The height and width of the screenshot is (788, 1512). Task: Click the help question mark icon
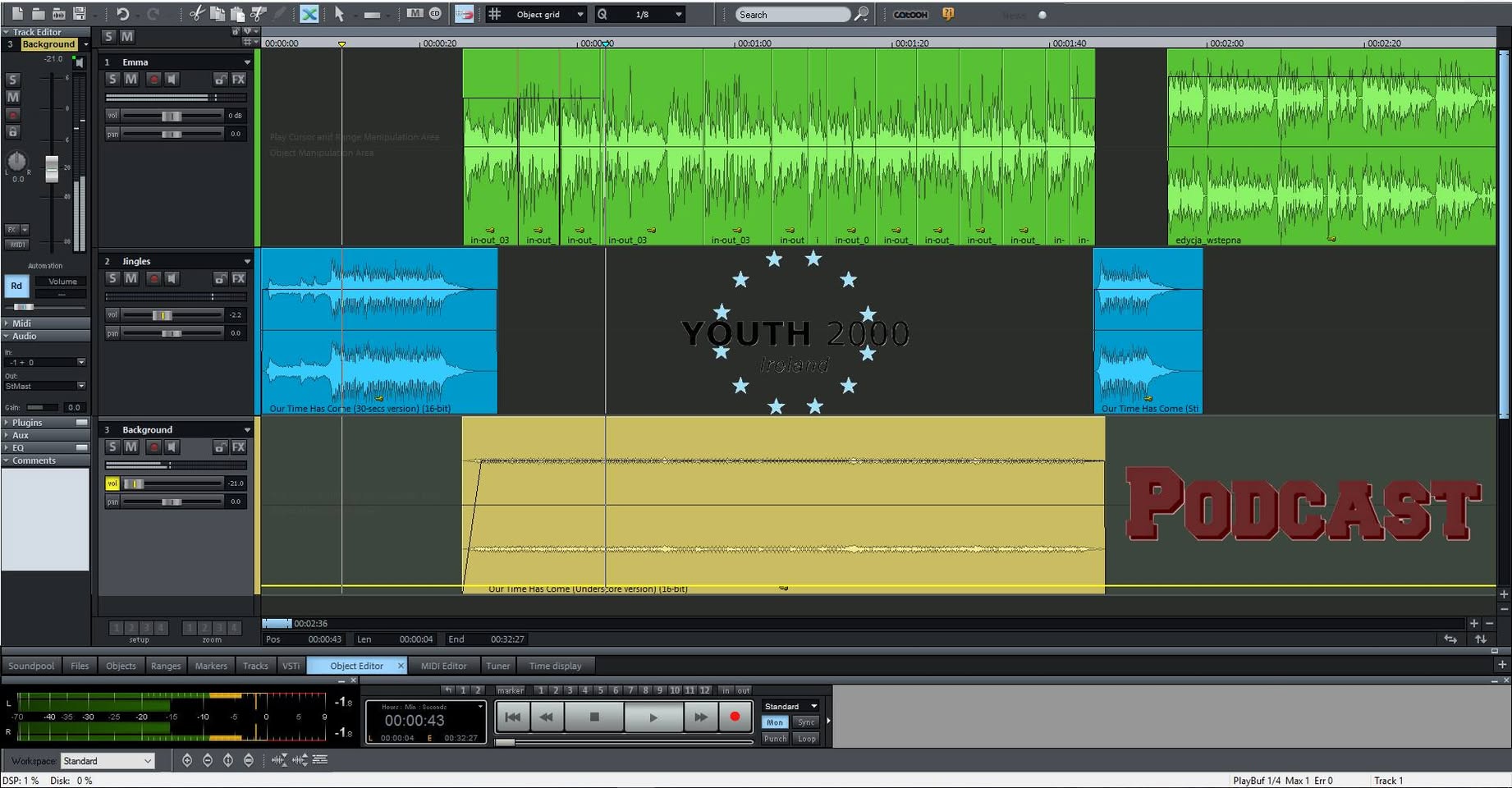click(948, 14)
